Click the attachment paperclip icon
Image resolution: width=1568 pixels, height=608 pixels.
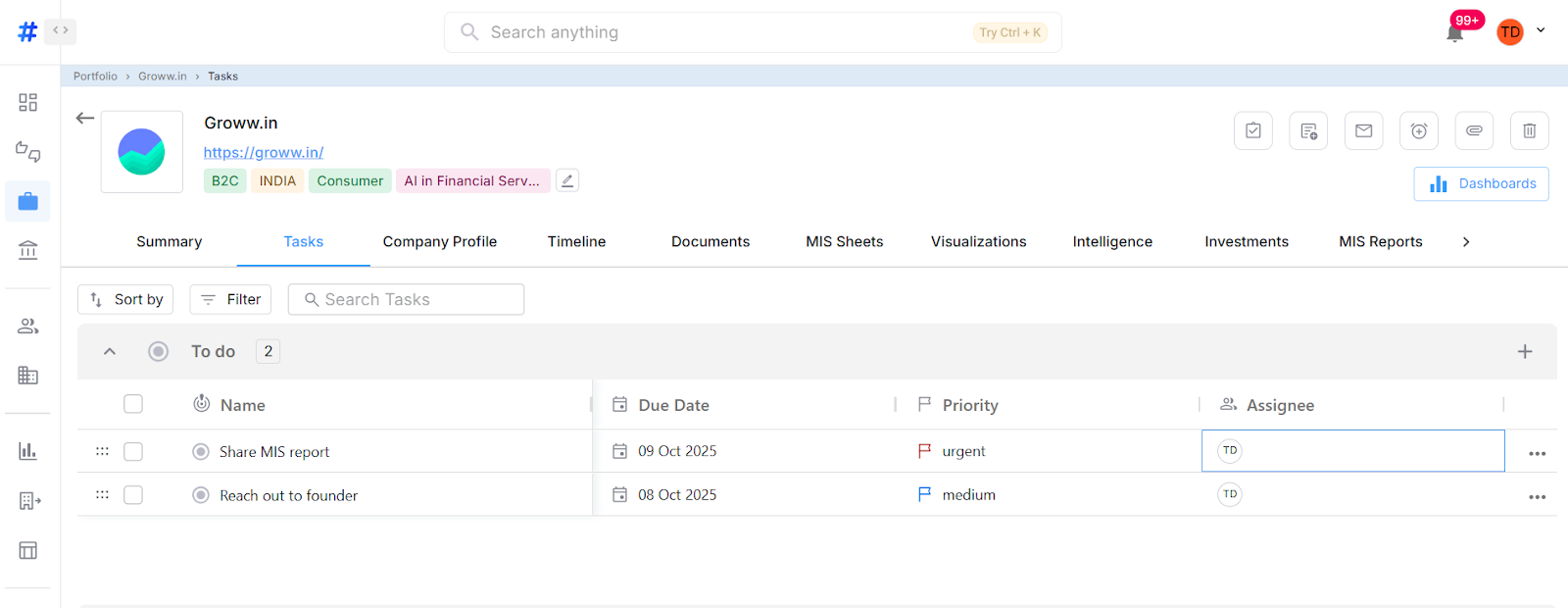1474,130
